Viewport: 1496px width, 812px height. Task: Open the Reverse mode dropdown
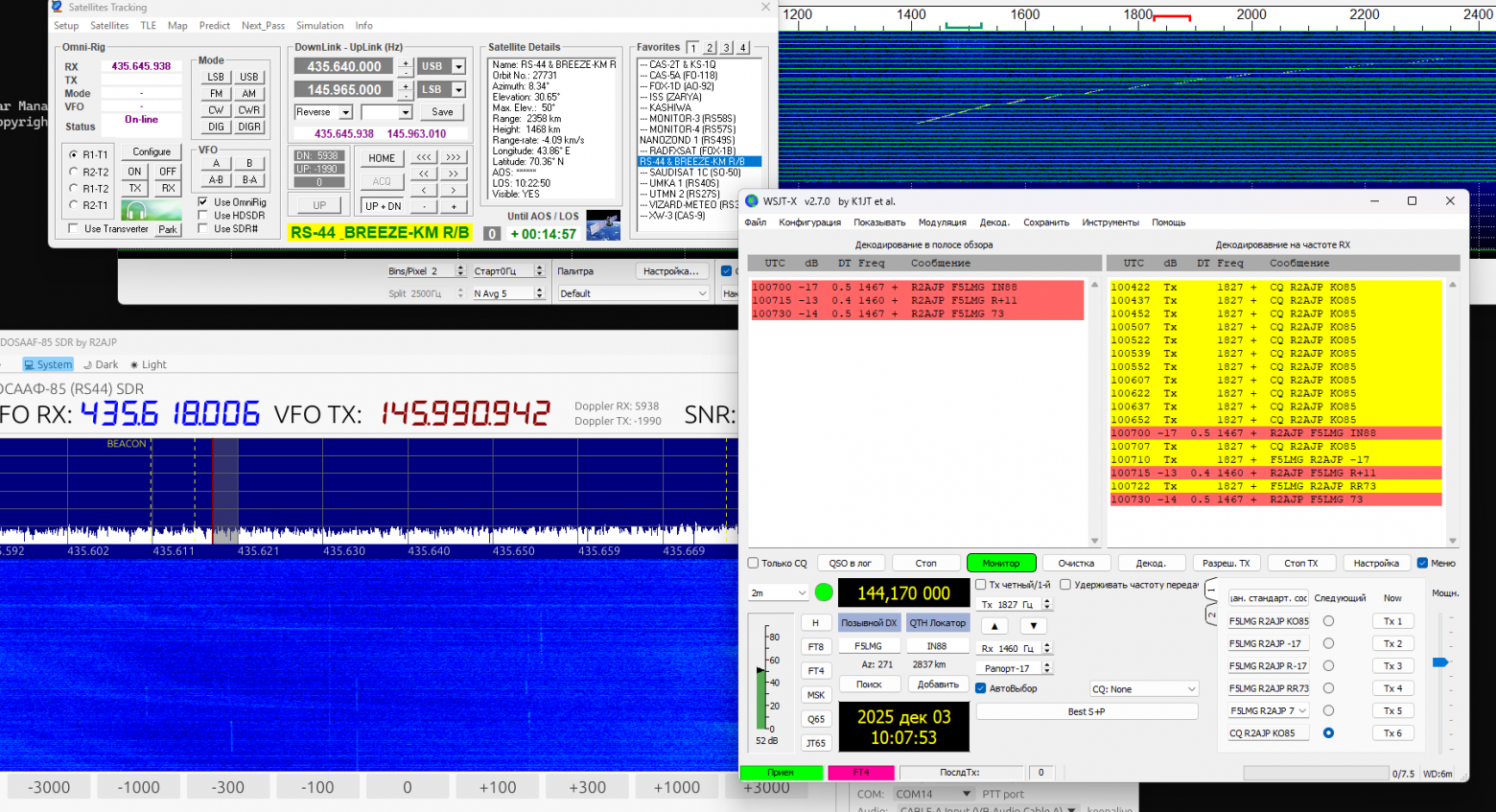[x=323, y=112]
